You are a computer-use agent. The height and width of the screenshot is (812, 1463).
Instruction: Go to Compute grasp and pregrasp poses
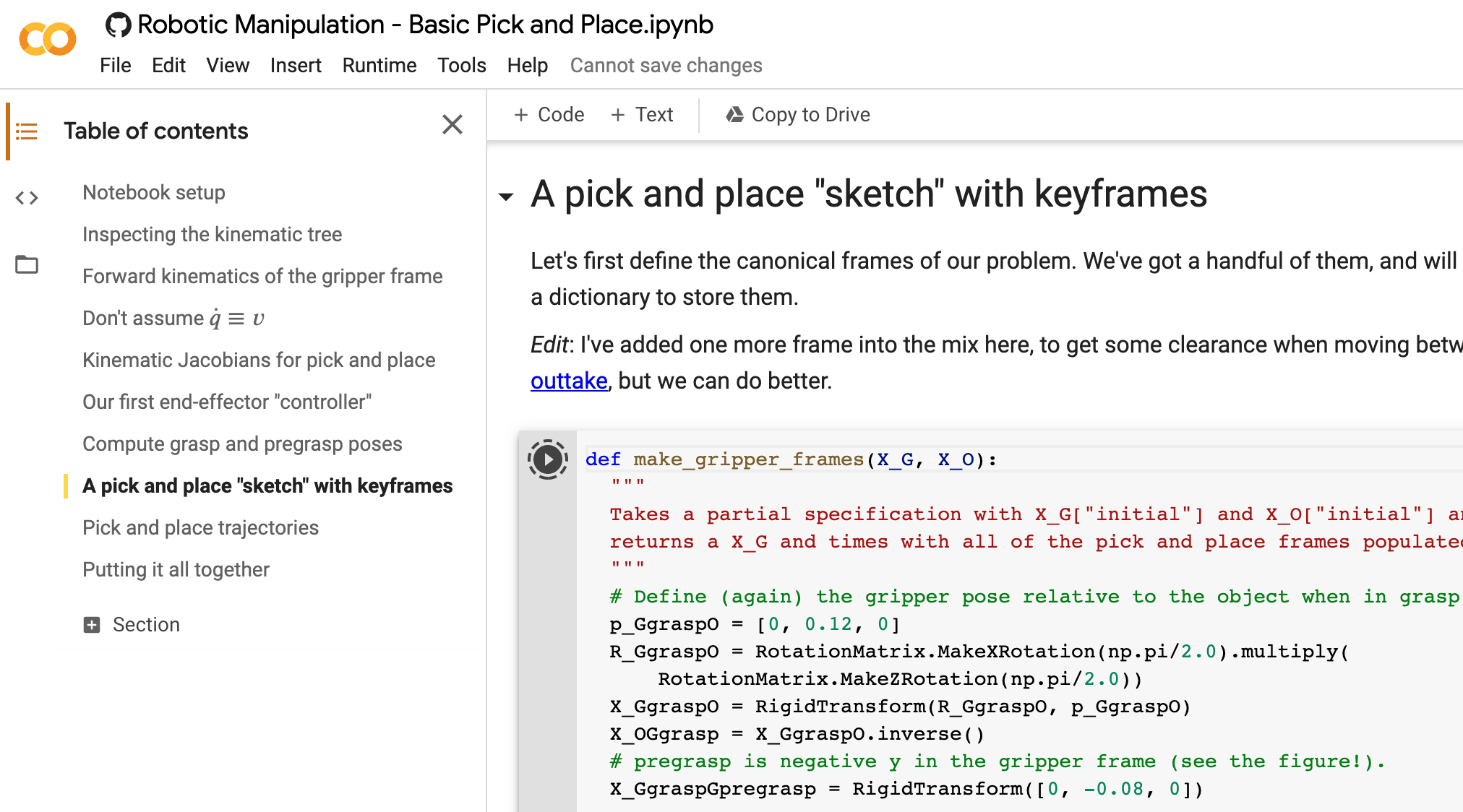(x=242, y=444)
